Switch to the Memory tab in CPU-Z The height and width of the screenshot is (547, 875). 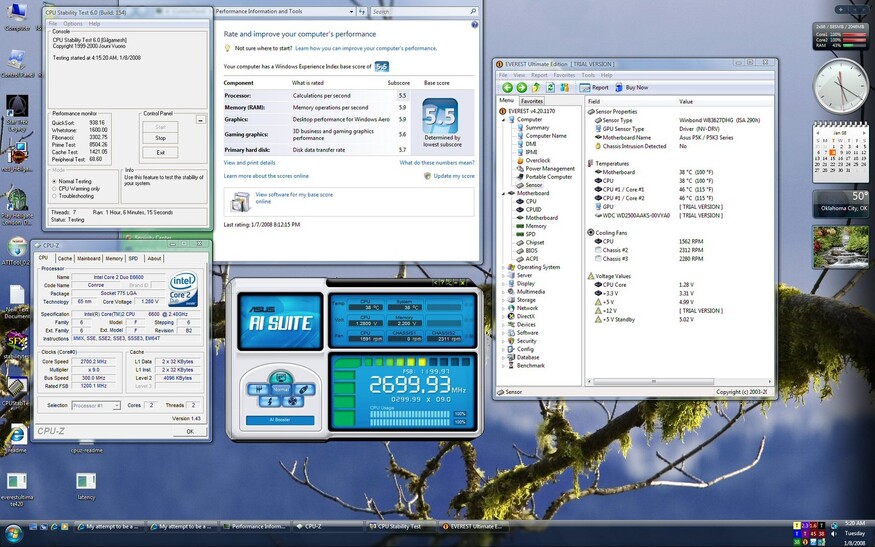tap(114, 258)
